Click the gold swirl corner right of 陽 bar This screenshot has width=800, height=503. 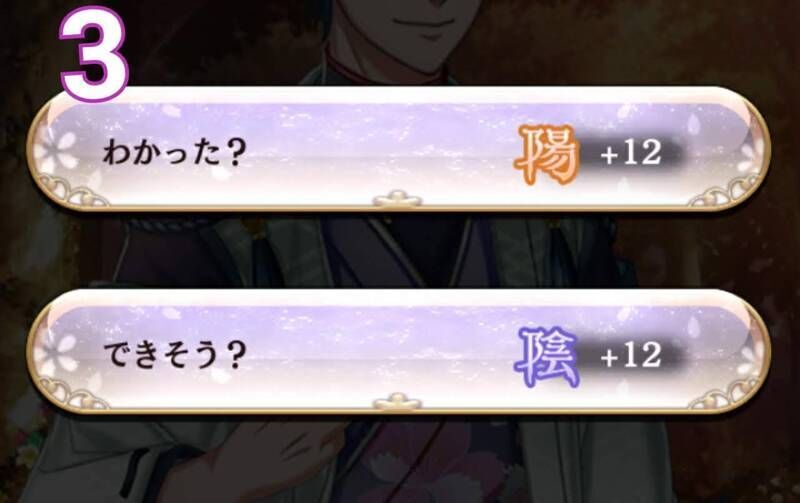tap(726, 191)
